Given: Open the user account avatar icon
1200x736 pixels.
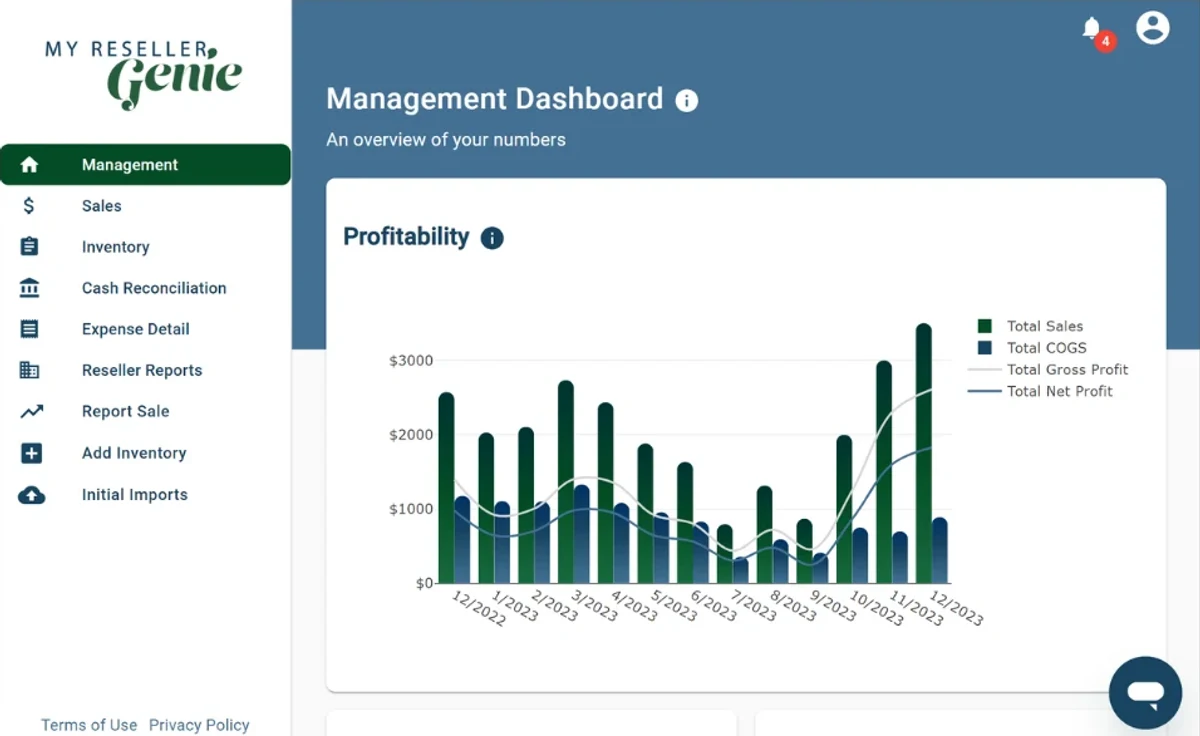Looking at the screenshot, I should tap(1153, 27).
